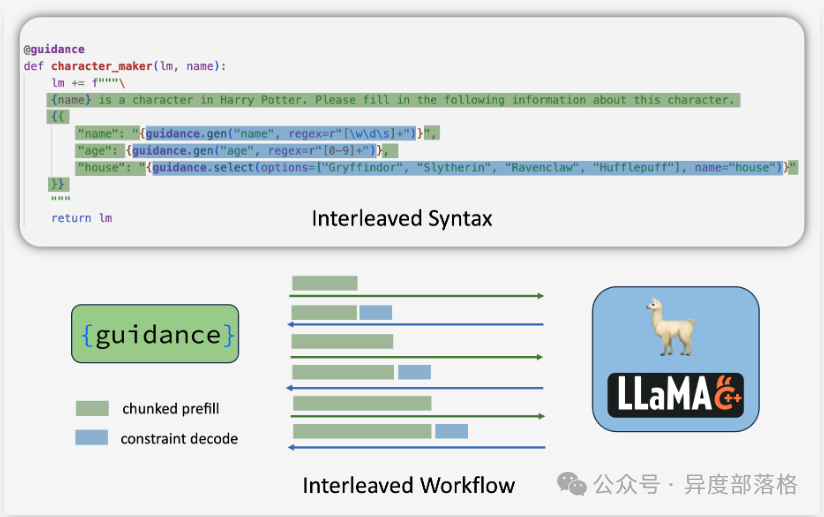824x517 pixels.
Task: Click the blue constraint decode legend swatch
Action: pos(92,438)
